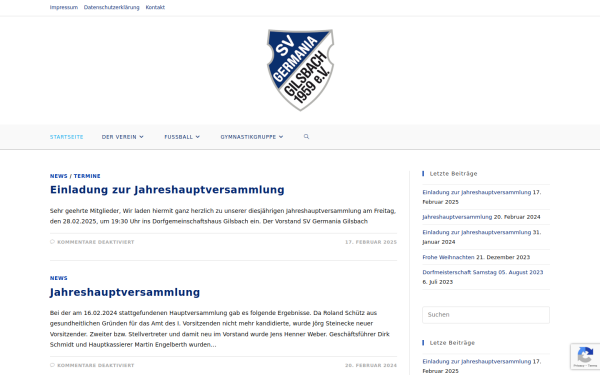Click the SV Germania Gilsbach logo

(300, 70)
